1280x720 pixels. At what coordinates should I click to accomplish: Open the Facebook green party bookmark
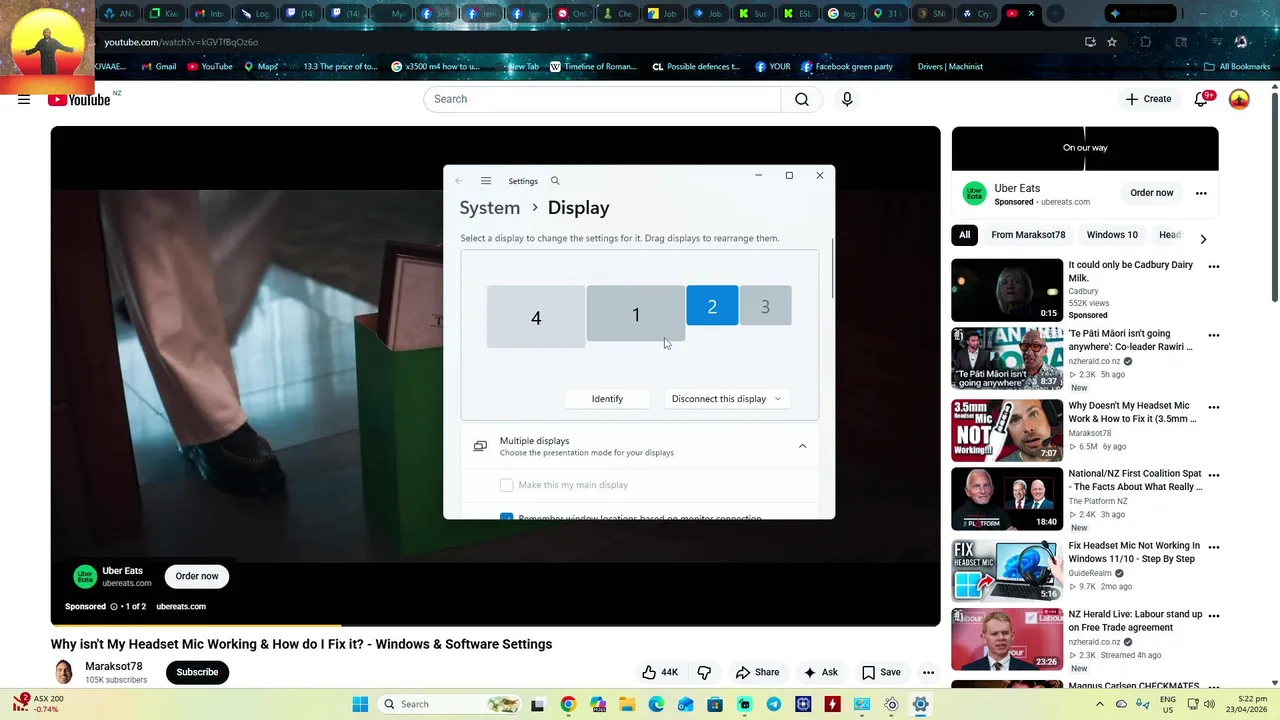click(x=846, y=66)
